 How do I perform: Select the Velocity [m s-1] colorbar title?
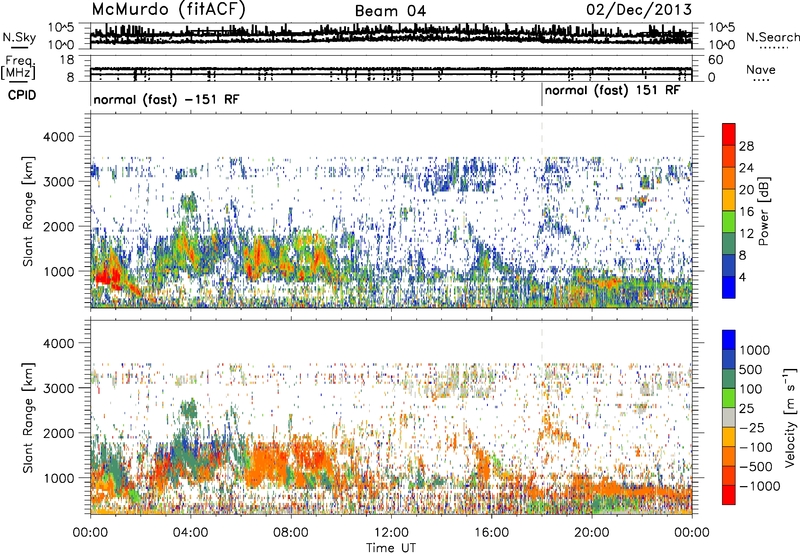pos(790,417)
